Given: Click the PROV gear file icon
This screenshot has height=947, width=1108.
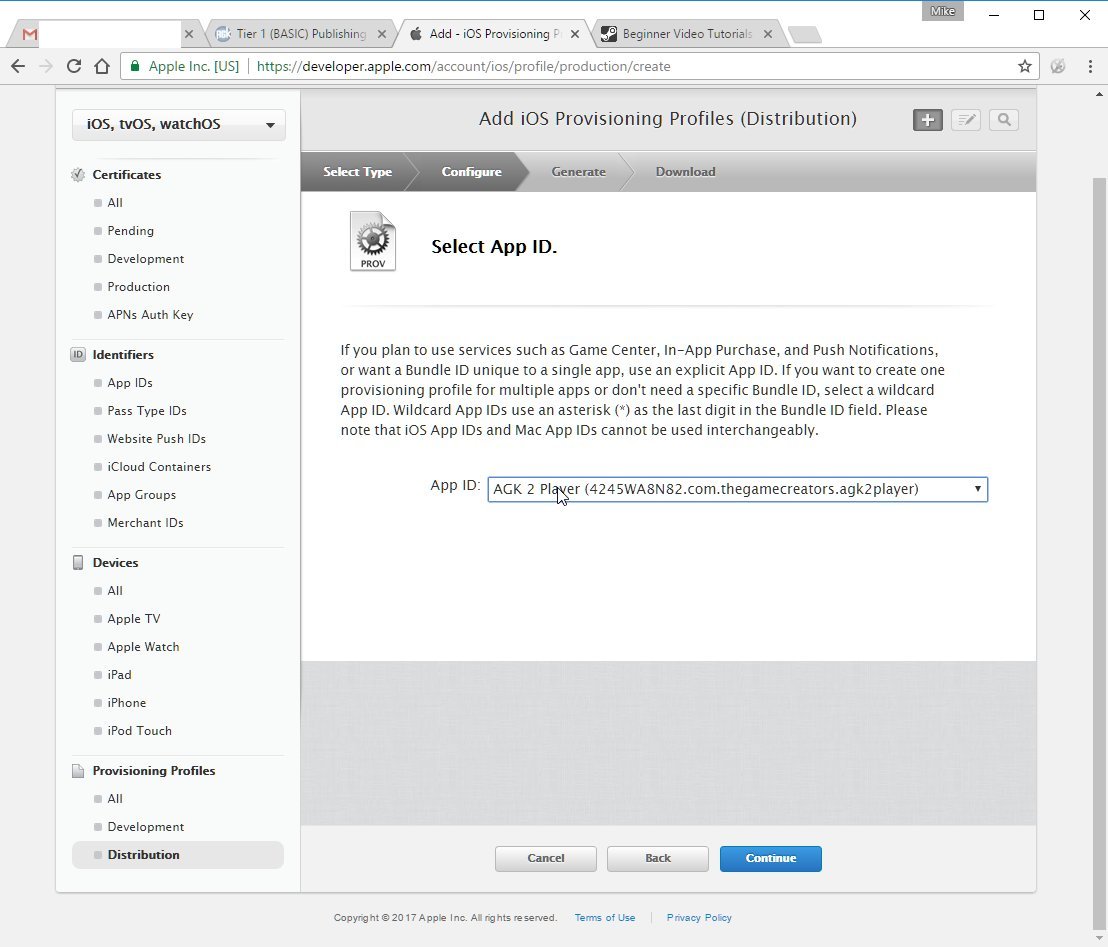Looking at the screenshot, I should (372, 241).
